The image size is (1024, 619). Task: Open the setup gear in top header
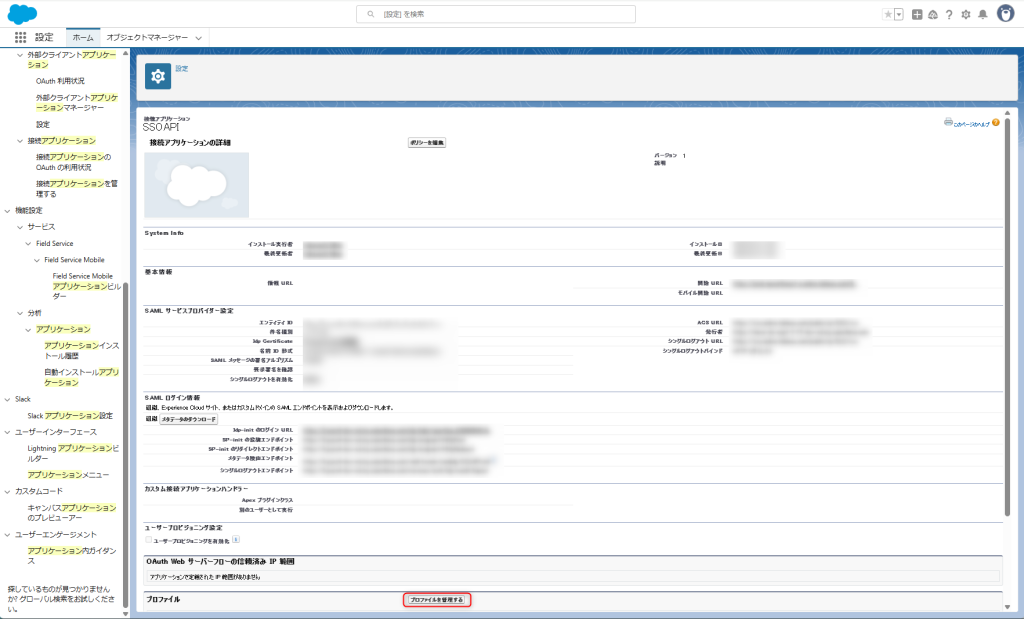pos(966,14)
